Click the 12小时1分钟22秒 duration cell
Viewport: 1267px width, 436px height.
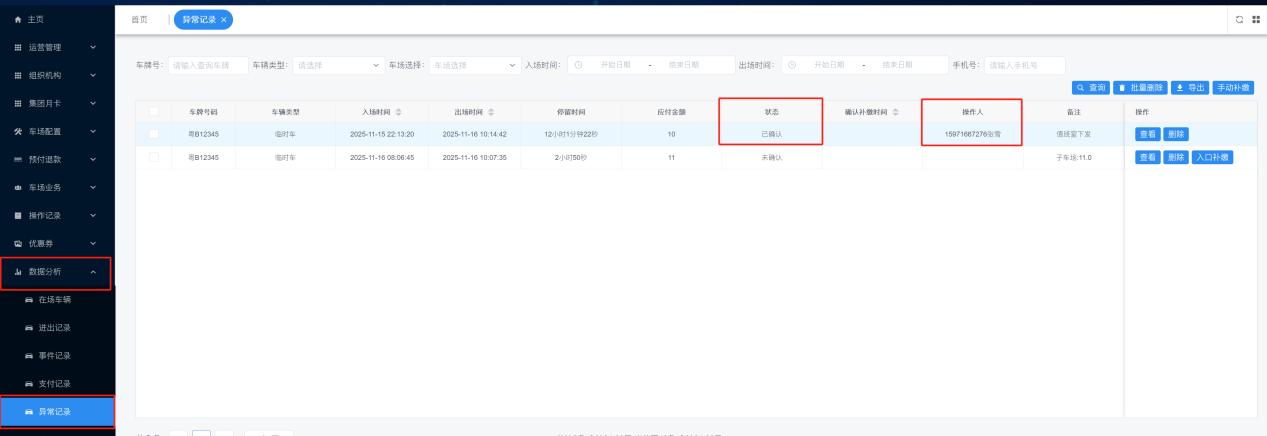point(571,134)
